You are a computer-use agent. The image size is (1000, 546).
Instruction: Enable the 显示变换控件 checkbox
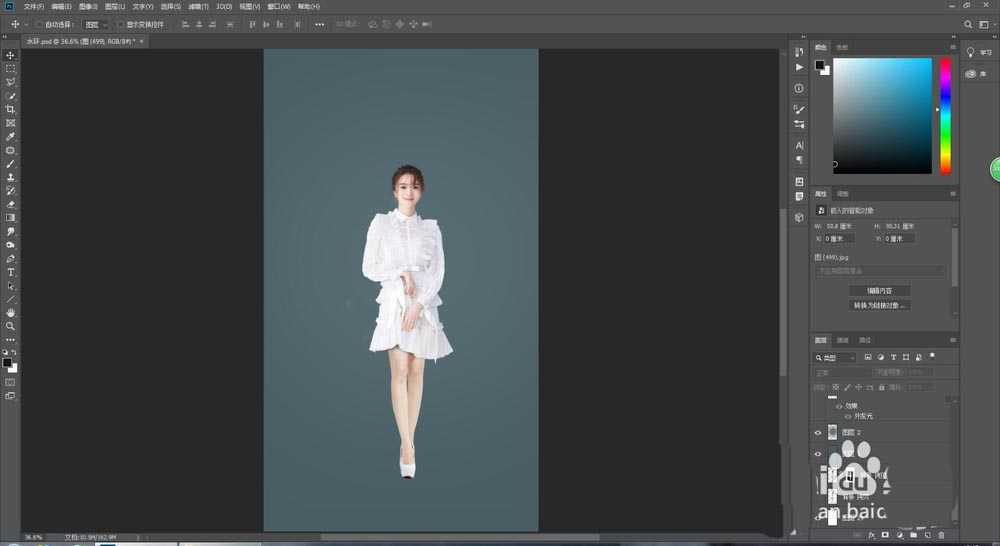click(x=120, y=23)
